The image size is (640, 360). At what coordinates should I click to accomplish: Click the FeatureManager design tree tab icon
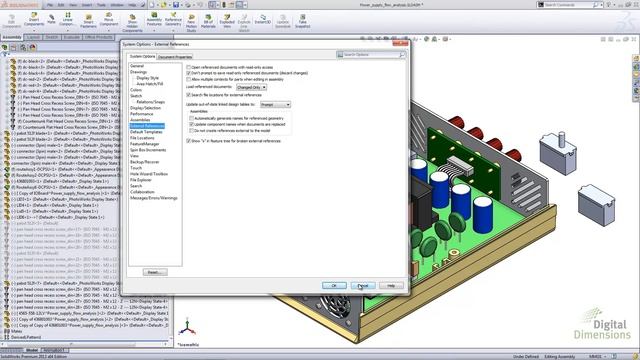point(5,47)
